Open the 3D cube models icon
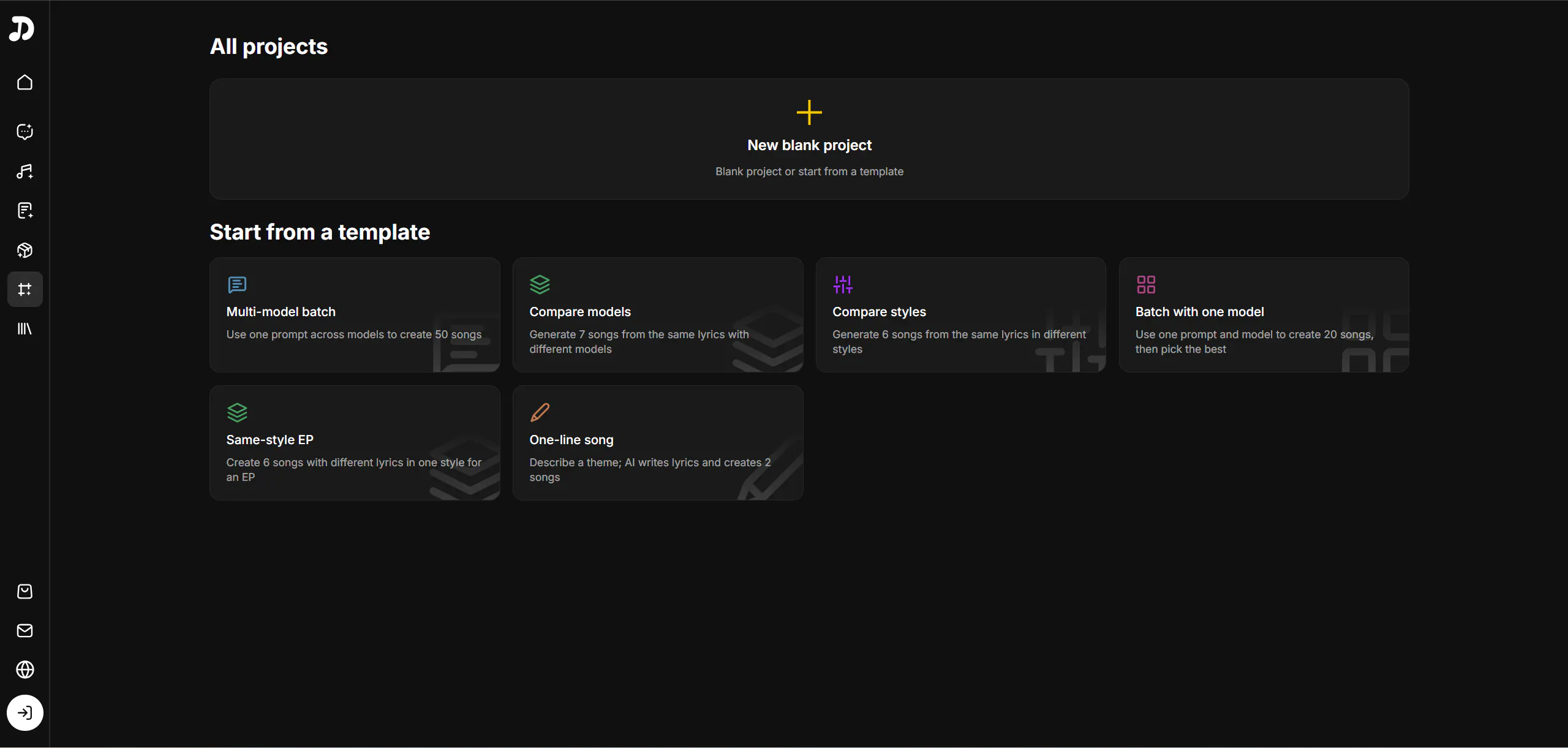This screenshot has width=1568, height=748. click(24, 250)
